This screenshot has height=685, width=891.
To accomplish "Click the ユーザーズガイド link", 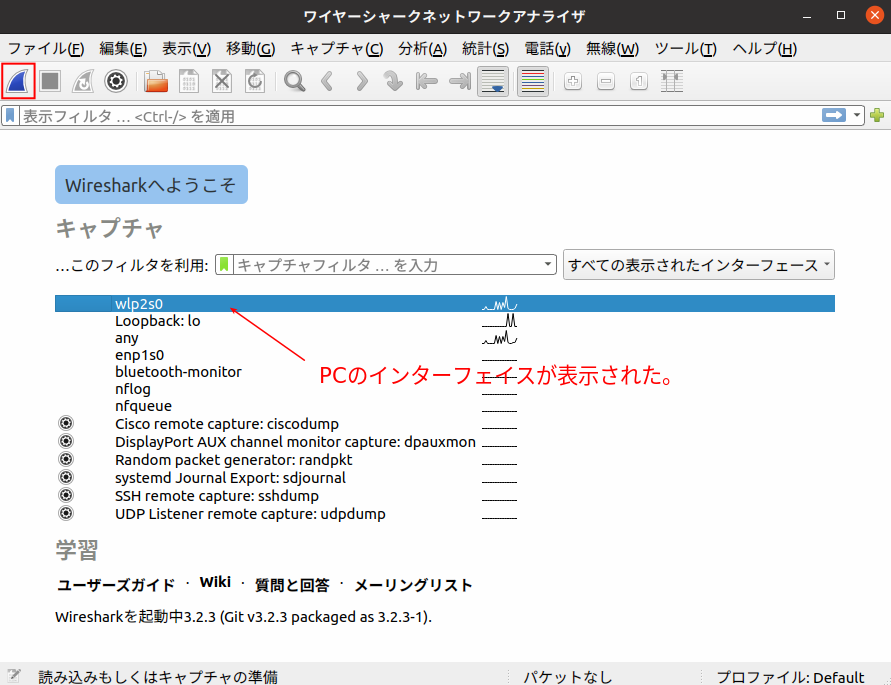I will coord(115,585).
